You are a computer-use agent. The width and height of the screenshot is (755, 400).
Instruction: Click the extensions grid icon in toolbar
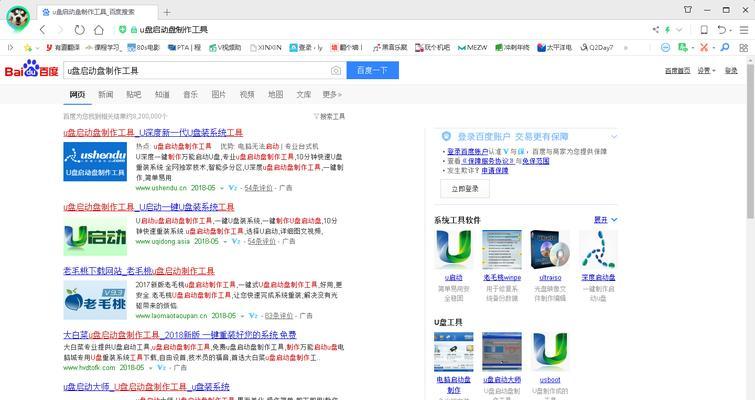coord(744,48)
